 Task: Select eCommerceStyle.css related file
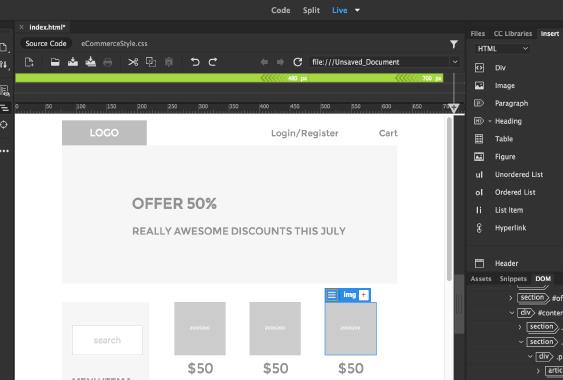(114, 43)
